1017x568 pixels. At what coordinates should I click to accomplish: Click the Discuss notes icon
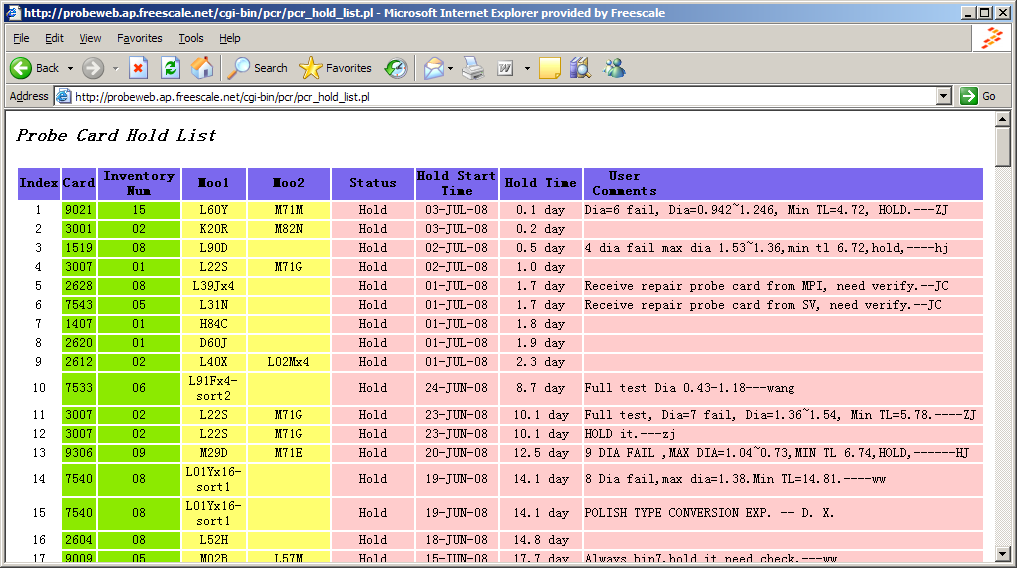pos(549,68)
